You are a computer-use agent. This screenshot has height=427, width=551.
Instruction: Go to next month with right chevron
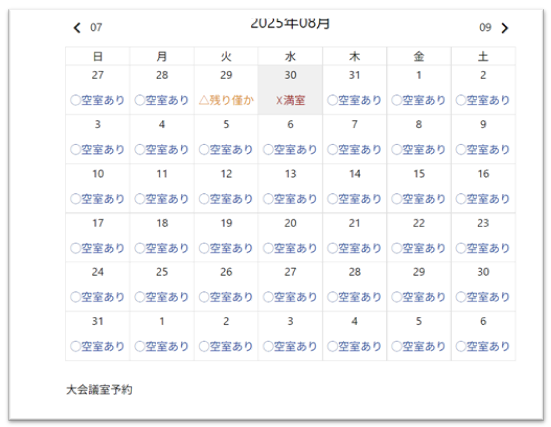(505, 28)
